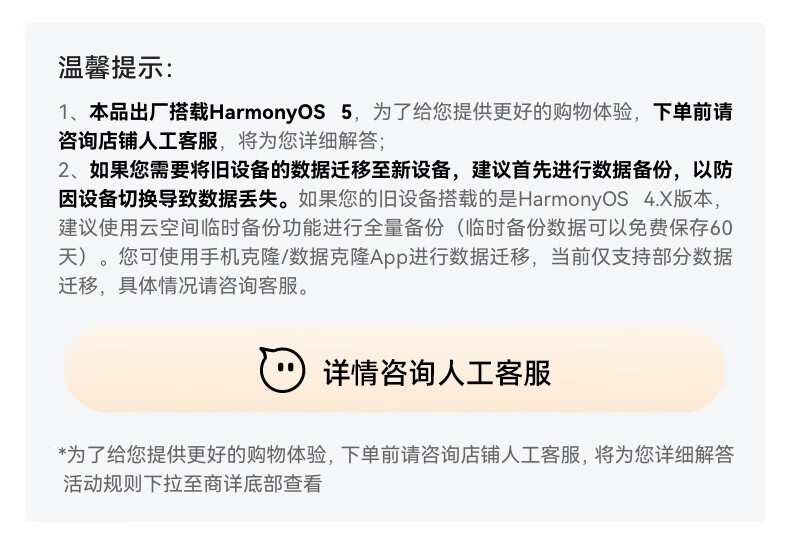Click the bold phrase 下单前请

coord(692,112)
